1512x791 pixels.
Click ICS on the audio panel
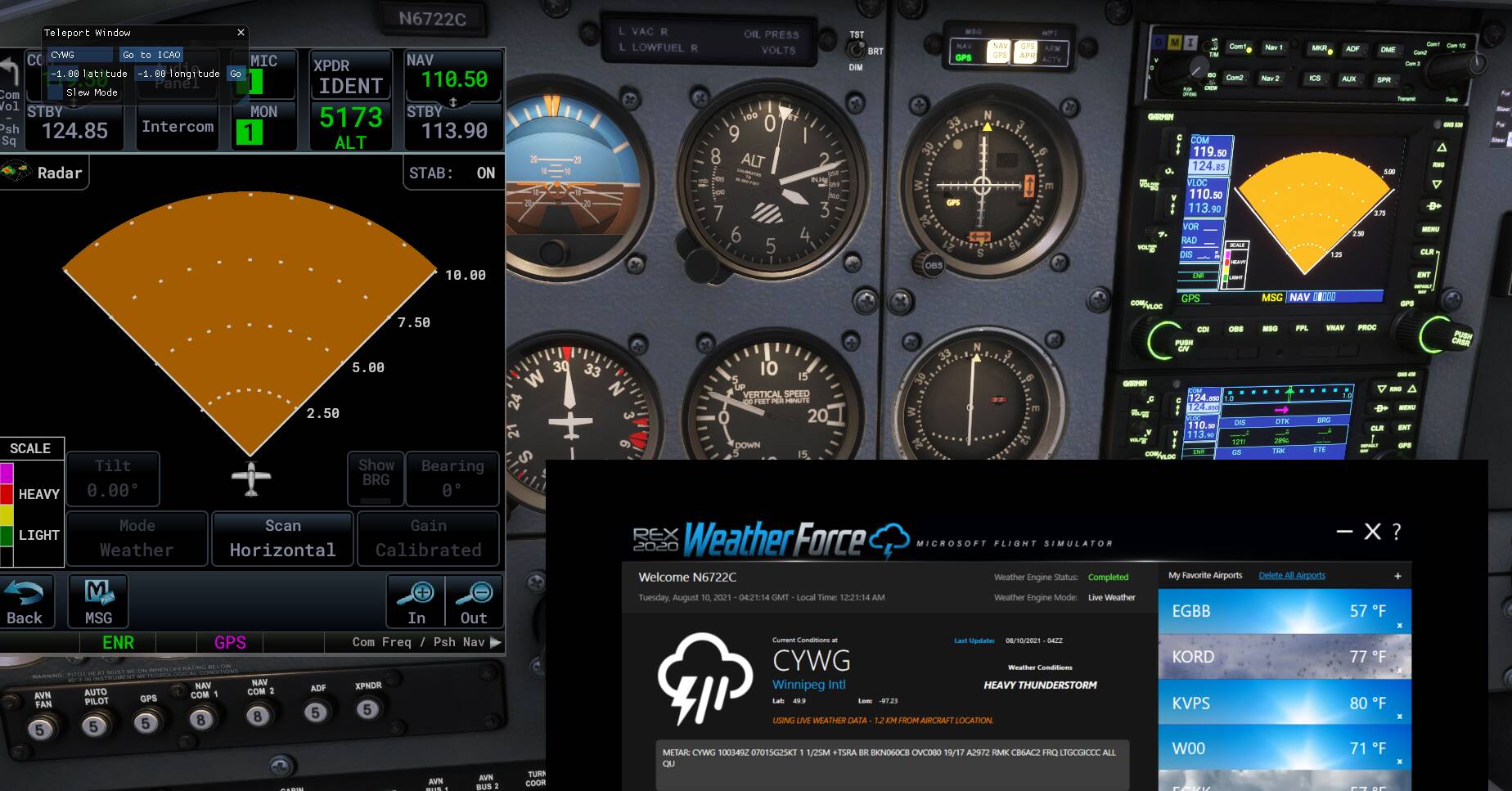pyautogui.click(x=1315, y=79)
